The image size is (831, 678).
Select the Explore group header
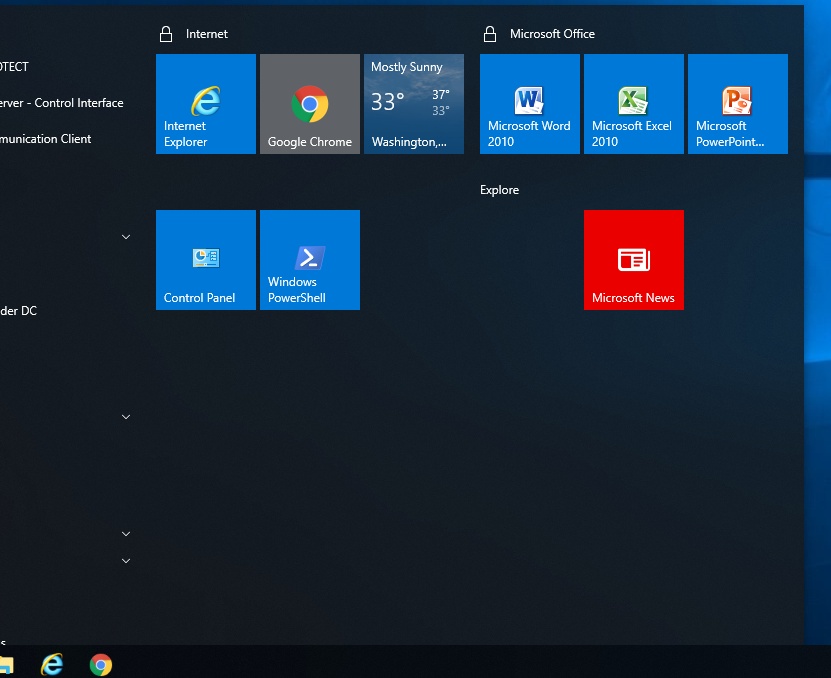click(x=499, y=190)
